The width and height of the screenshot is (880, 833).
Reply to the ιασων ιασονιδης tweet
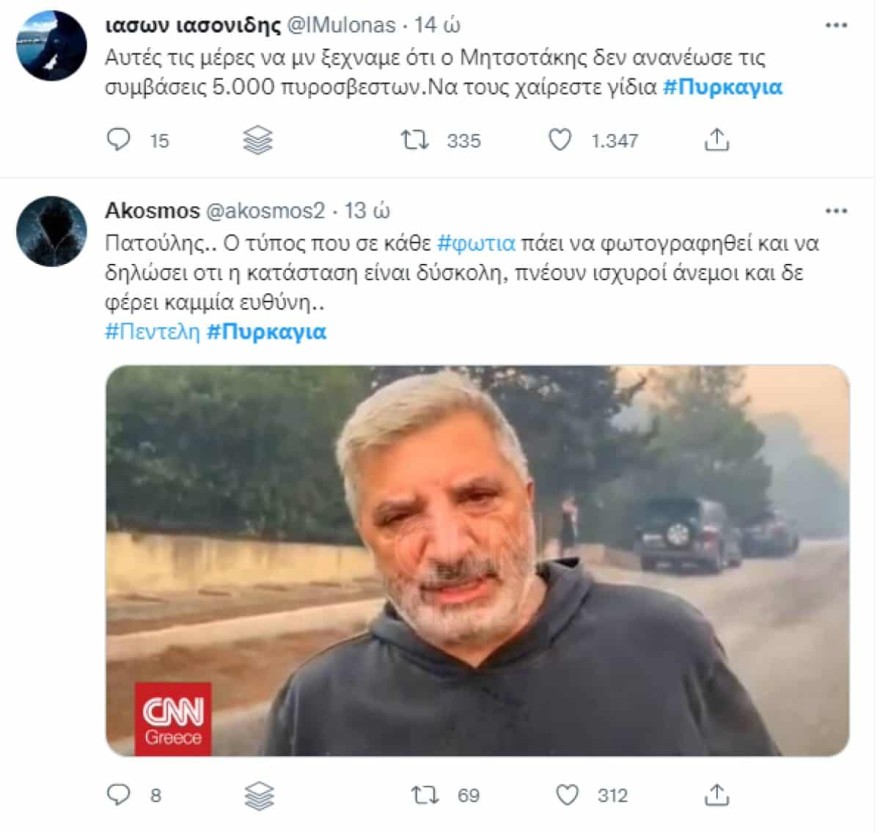pos(119,140)
